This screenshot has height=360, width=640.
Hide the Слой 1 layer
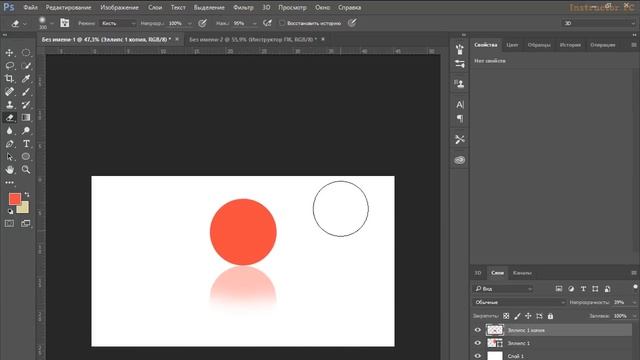[478, 356]
